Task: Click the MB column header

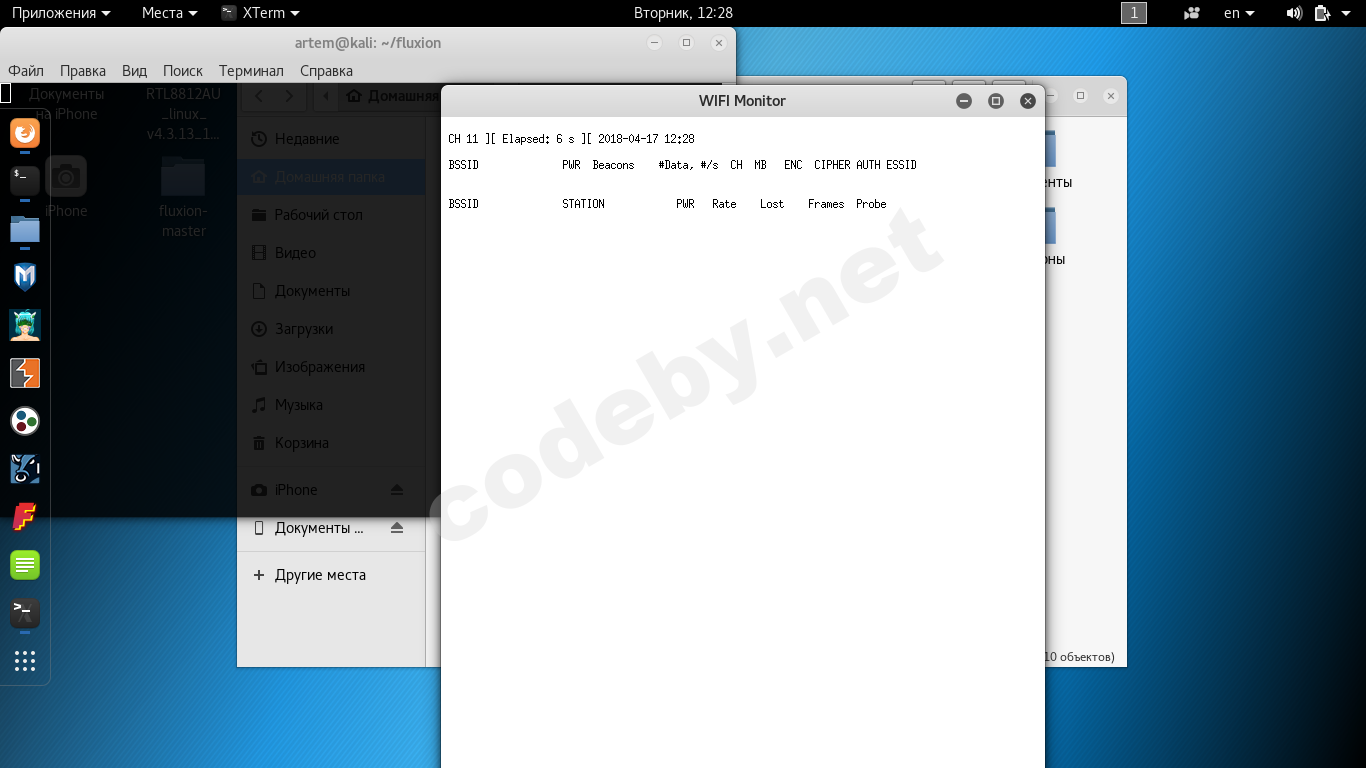Action: coord(761,165)
